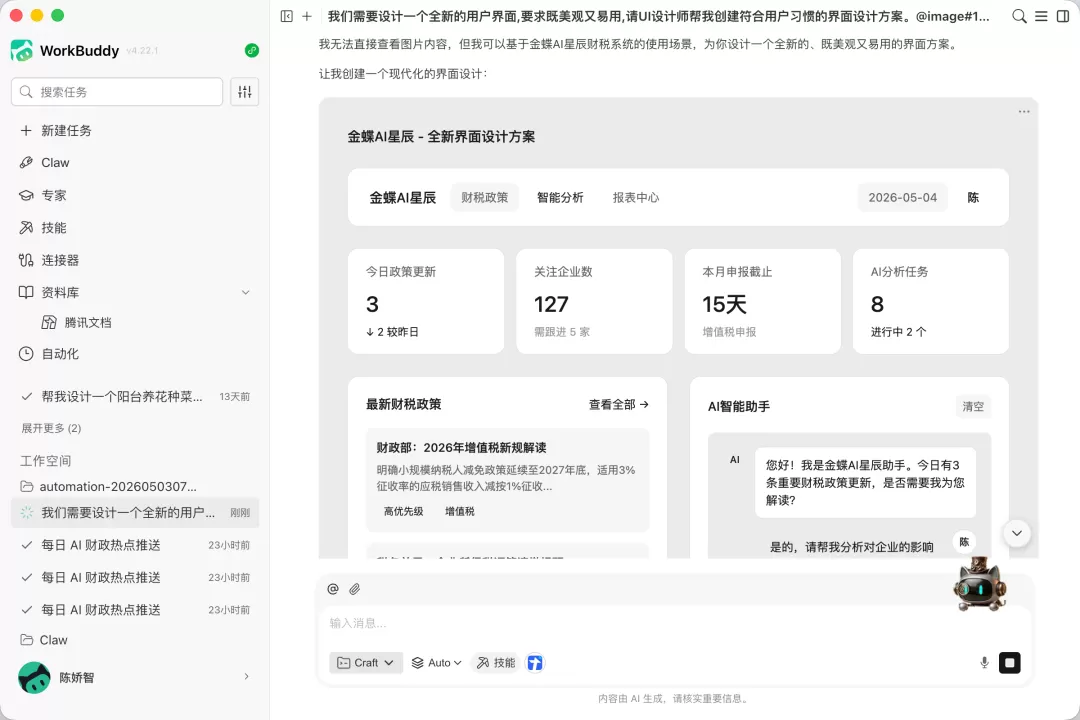1080x720 pixels.
Task: Click the chat title in header
Action: coord(658,16)
